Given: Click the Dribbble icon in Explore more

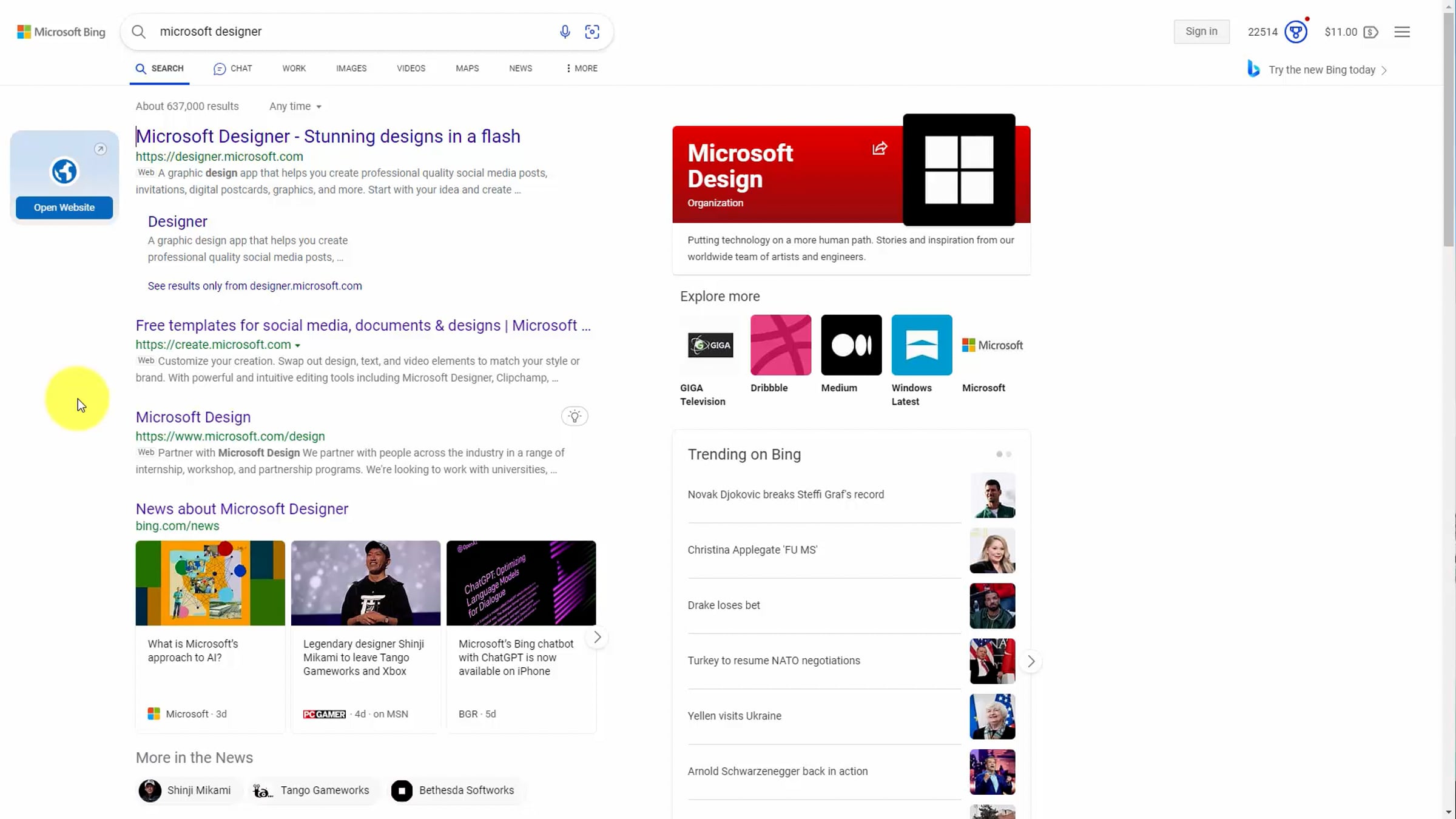Looking at the screenshot, I should tap(781, 345).
